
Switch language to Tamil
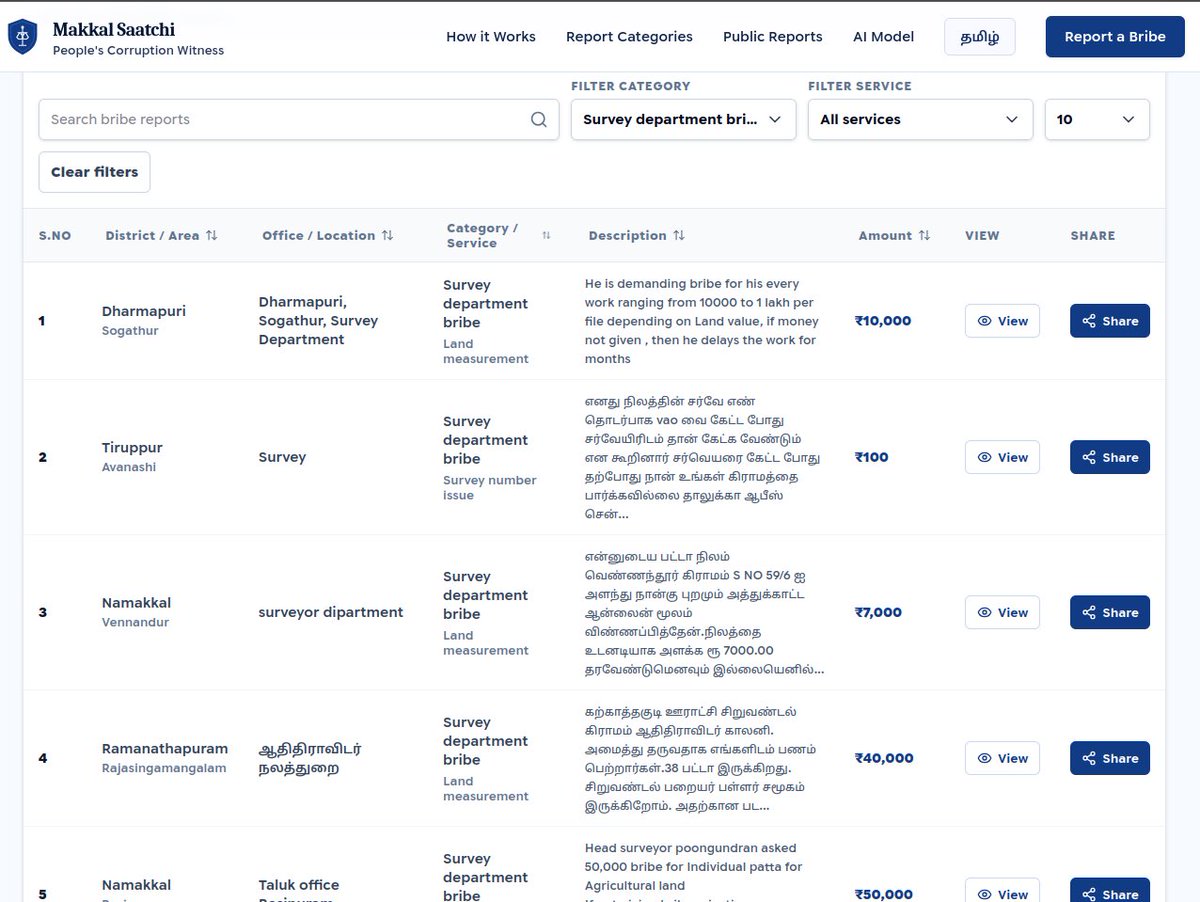coord(980,37)
